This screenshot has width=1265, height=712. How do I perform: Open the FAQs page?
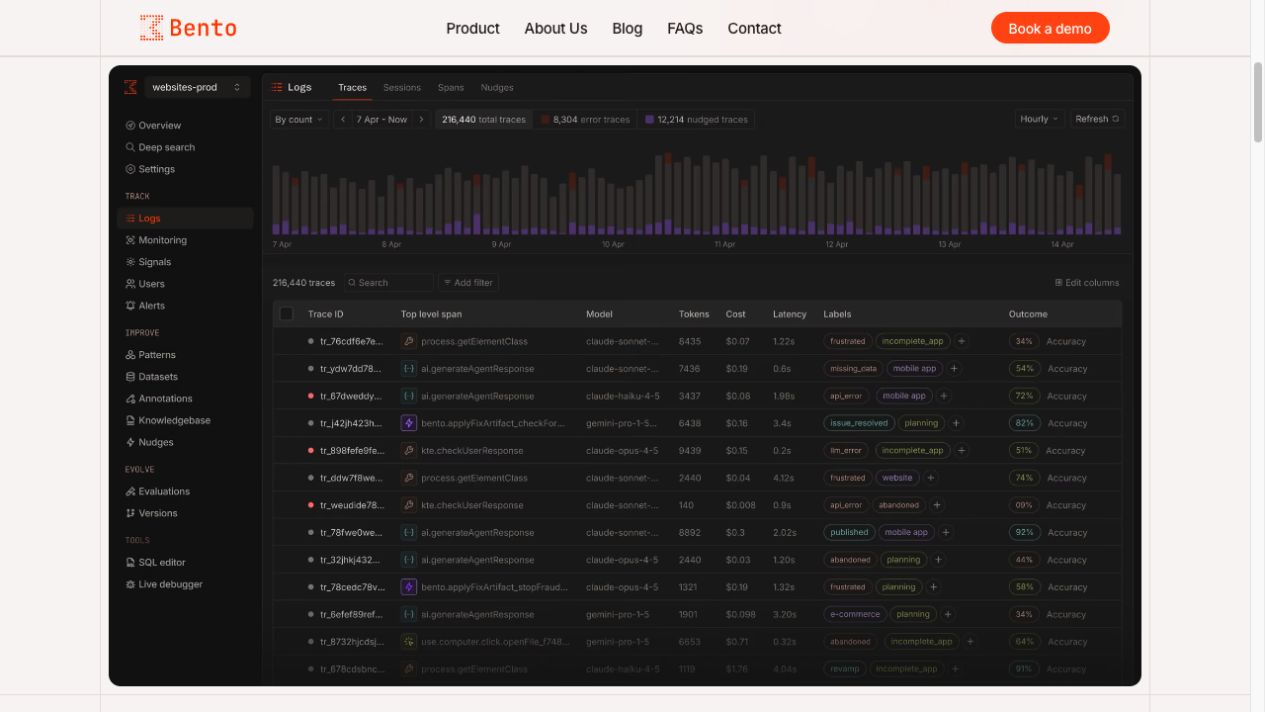[x=685, y=28]
